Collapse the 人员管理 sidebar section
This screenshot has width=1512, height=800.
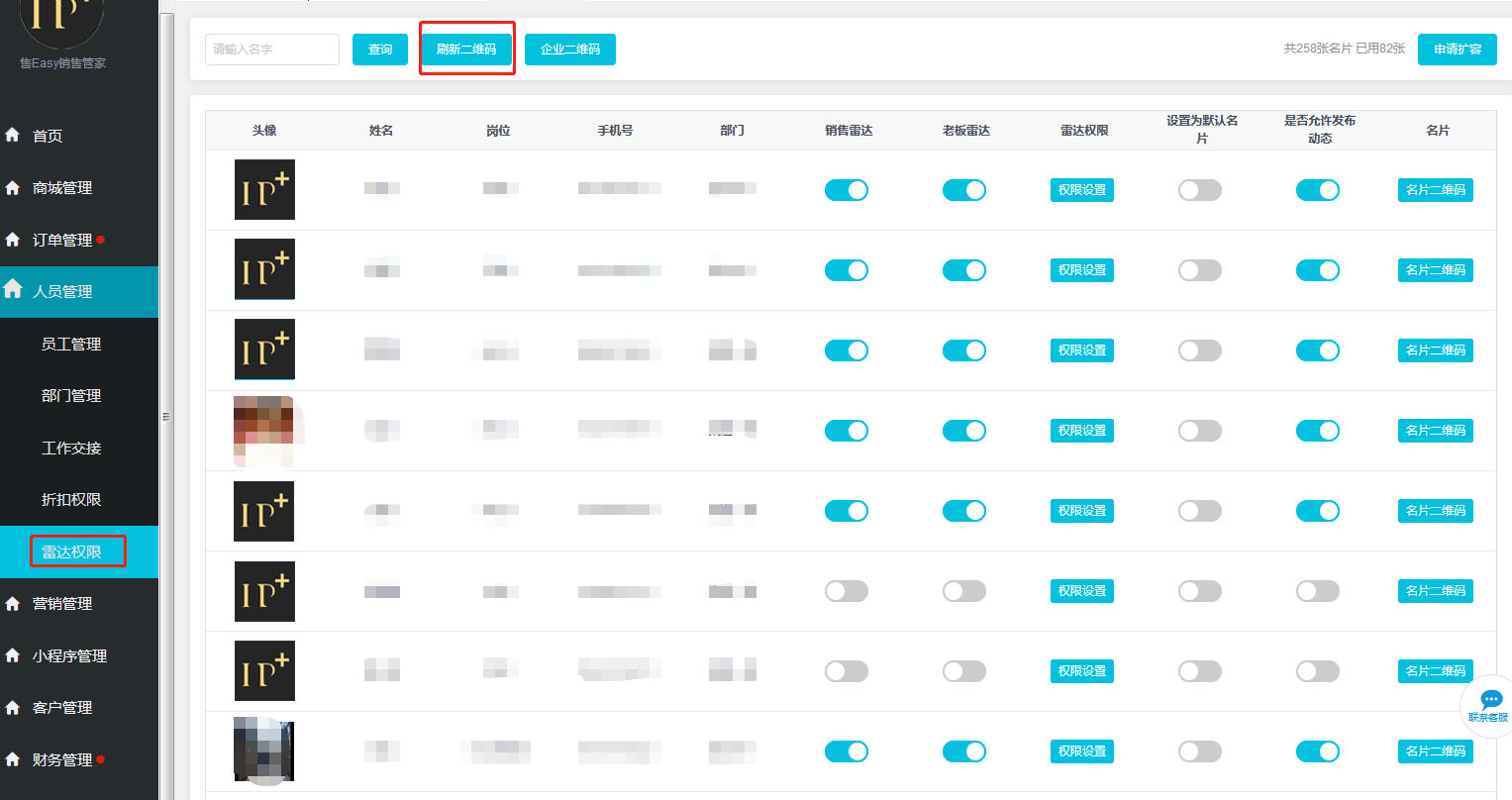(62, 292)
